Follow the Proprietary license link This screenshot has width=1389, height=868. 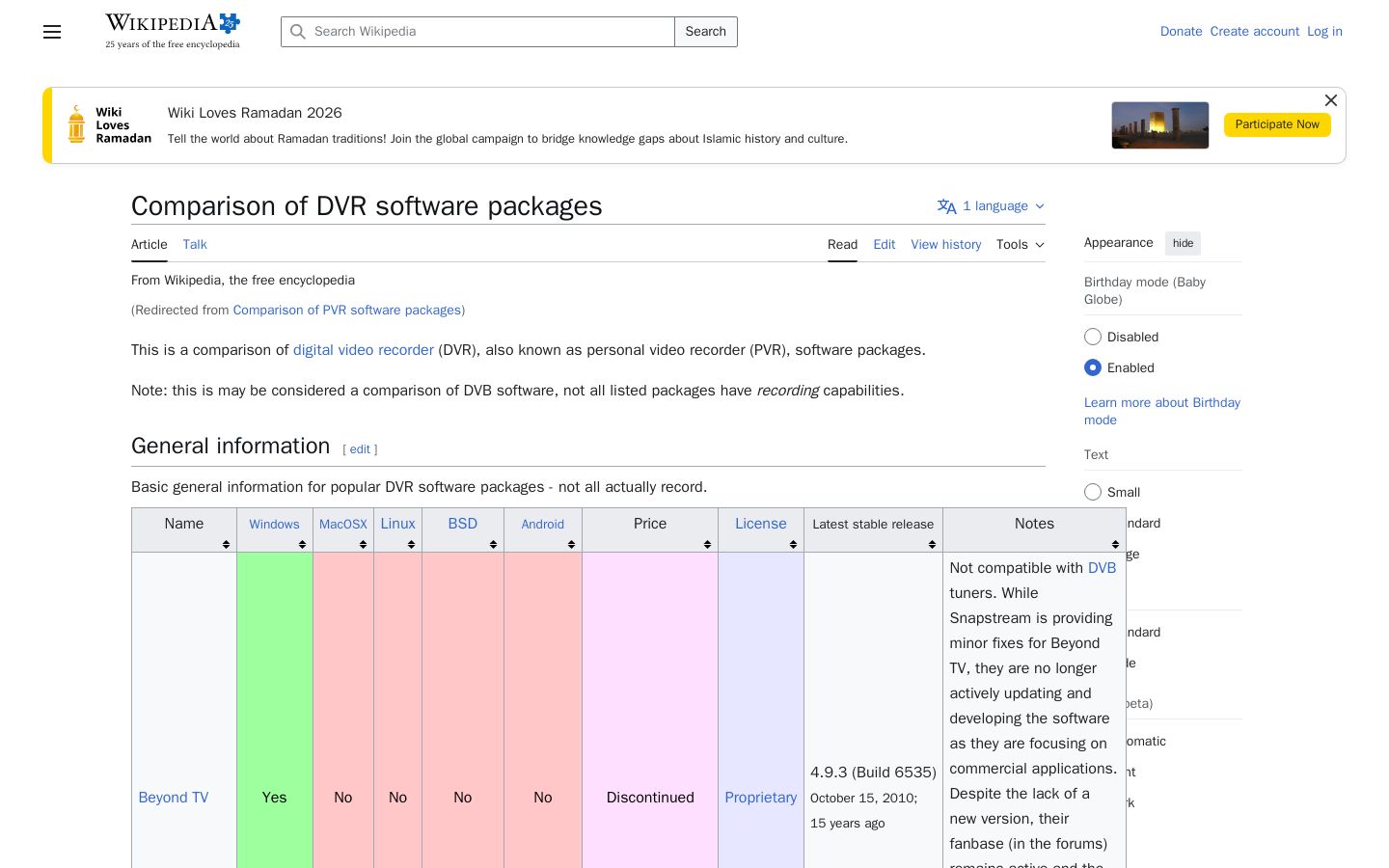(761, 798)
